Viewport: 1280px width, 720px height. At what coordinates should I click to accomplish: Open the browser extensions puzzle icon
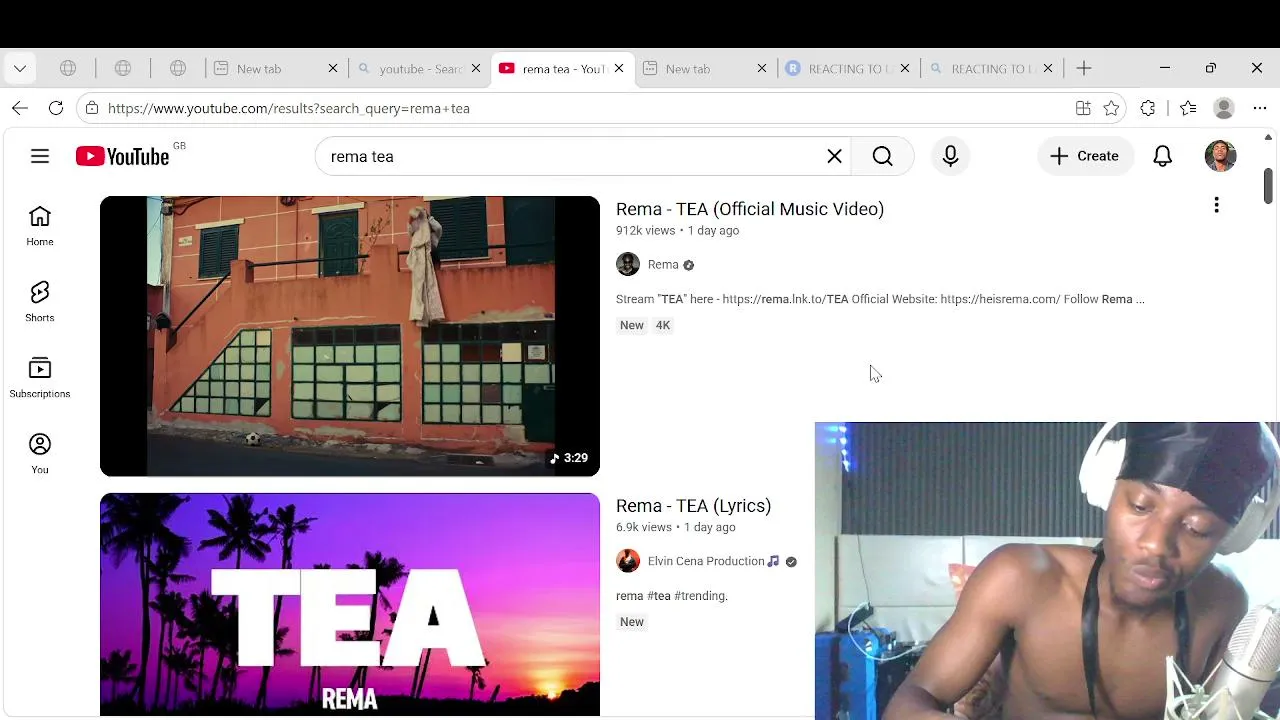click(x=1148, y=108)
